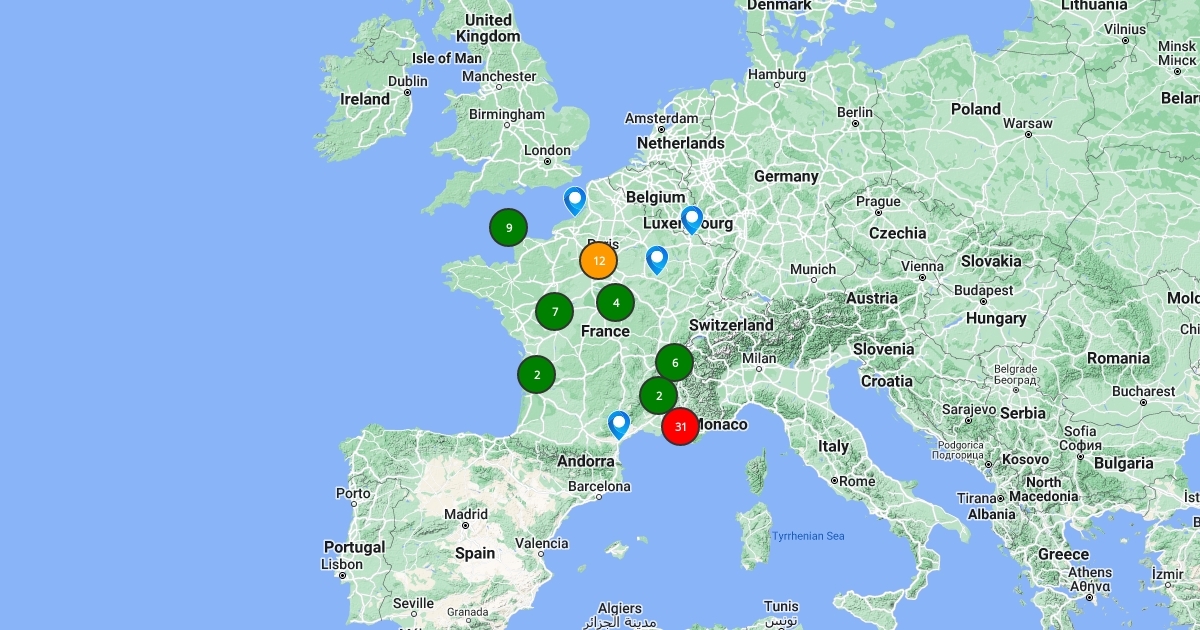Click the Barcelona city label
This screenshot has height=630, width=1200.
click(x=598, y=487)
